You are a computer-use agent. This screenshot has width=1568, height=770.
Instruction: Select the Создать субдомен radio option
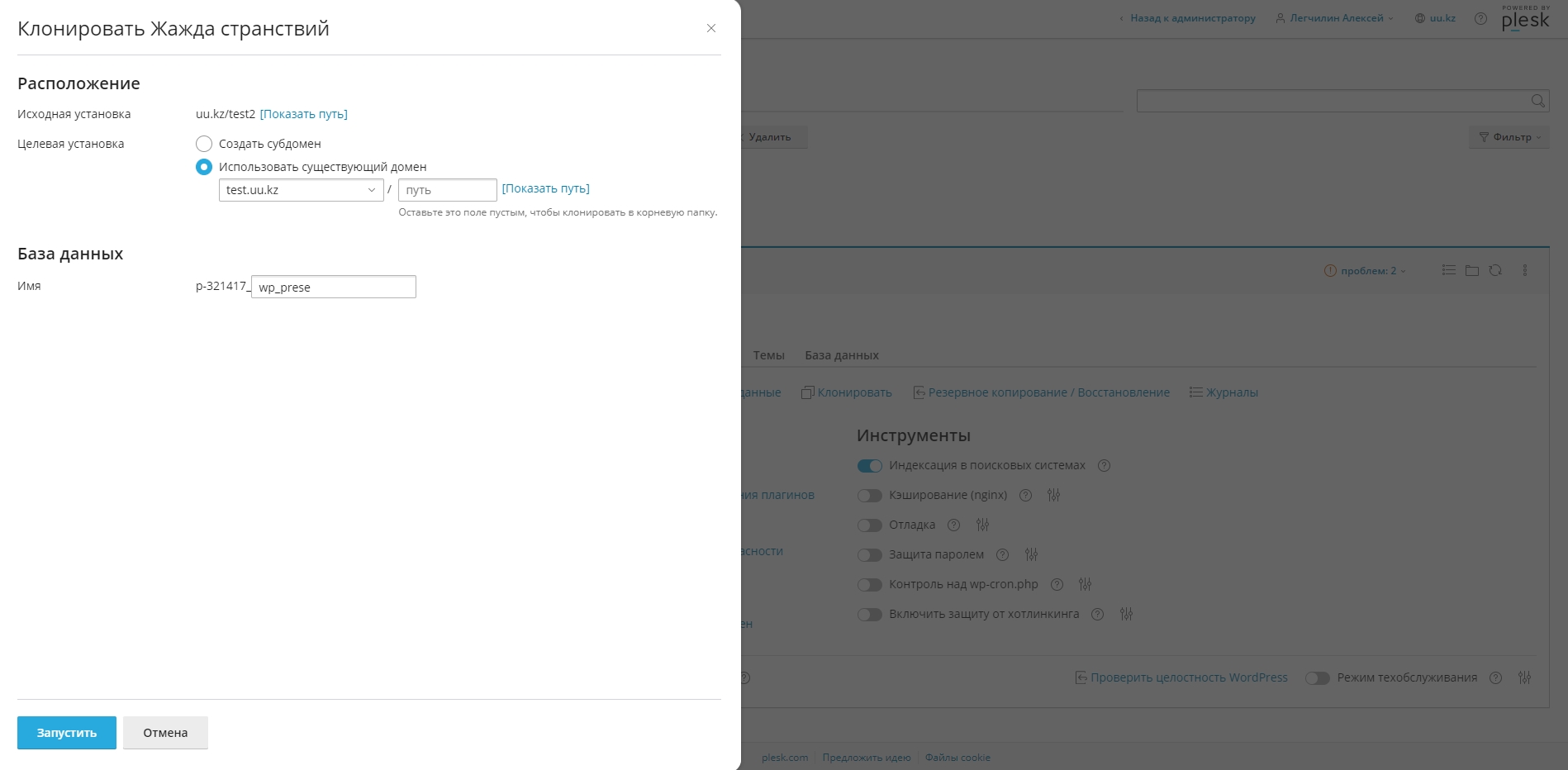coord(204,144)
